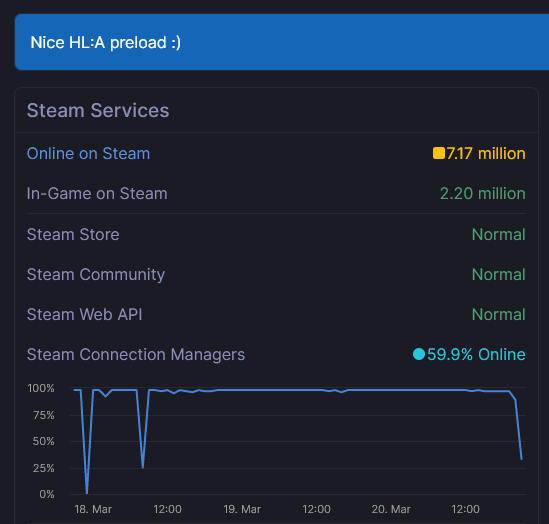Viewport: 549px width, 524px height.
Task: Click the '100%' y-axis label
Action: 41,388
